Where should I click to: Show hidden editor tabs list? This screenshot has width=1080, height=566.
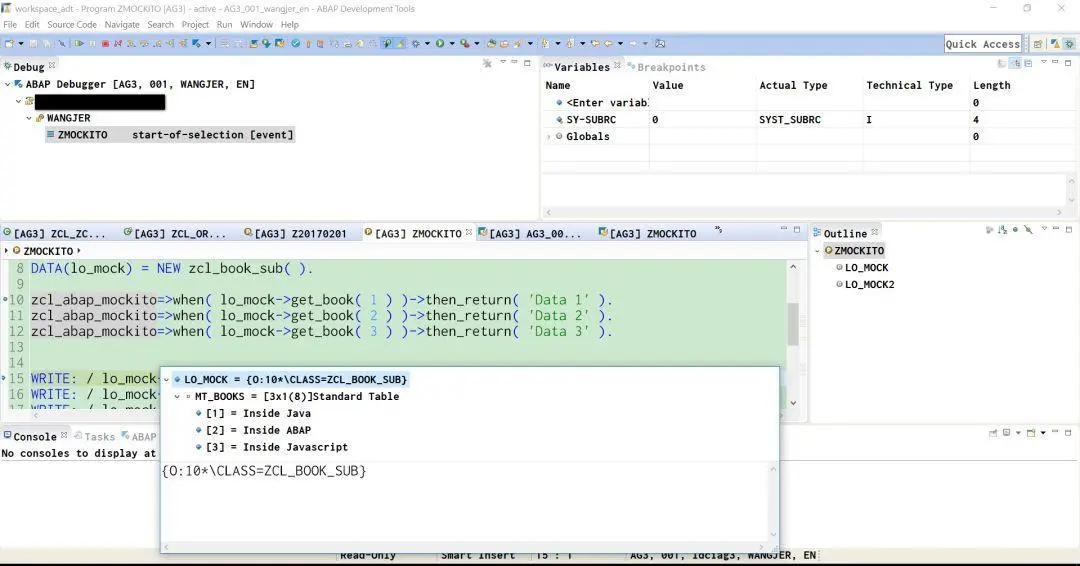pos(718,230)
